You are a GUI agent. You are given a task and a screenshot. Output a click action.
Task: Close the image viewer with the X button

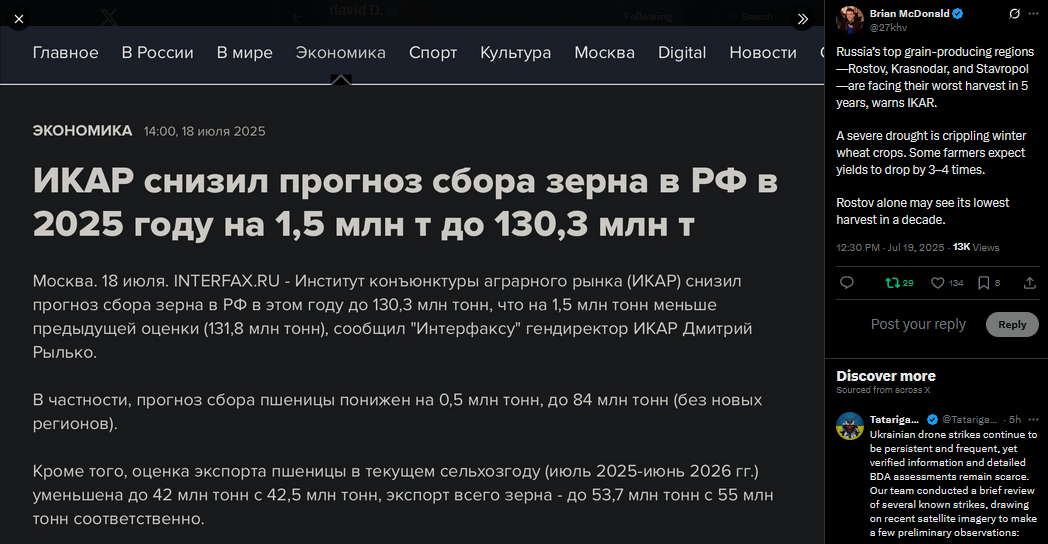[x=19, y=19]
